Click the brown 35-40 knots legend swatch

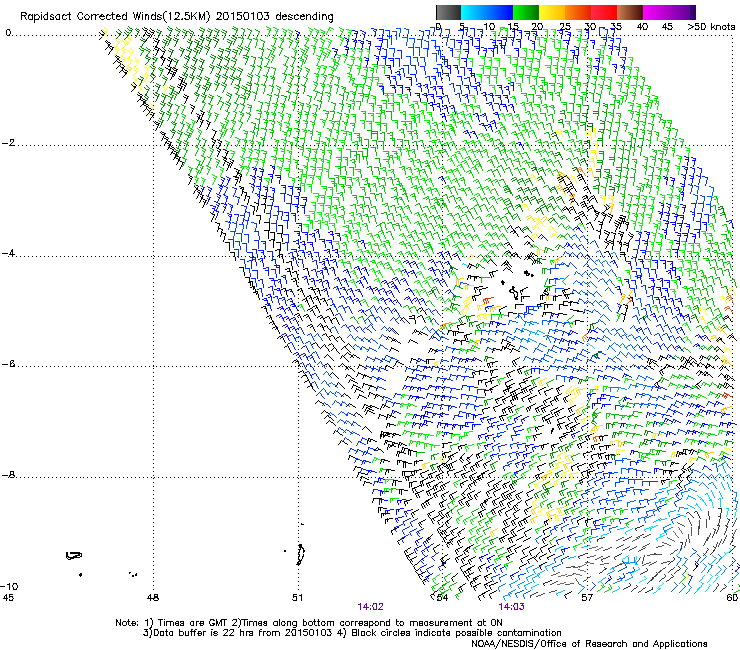click(x=630, y=12)
